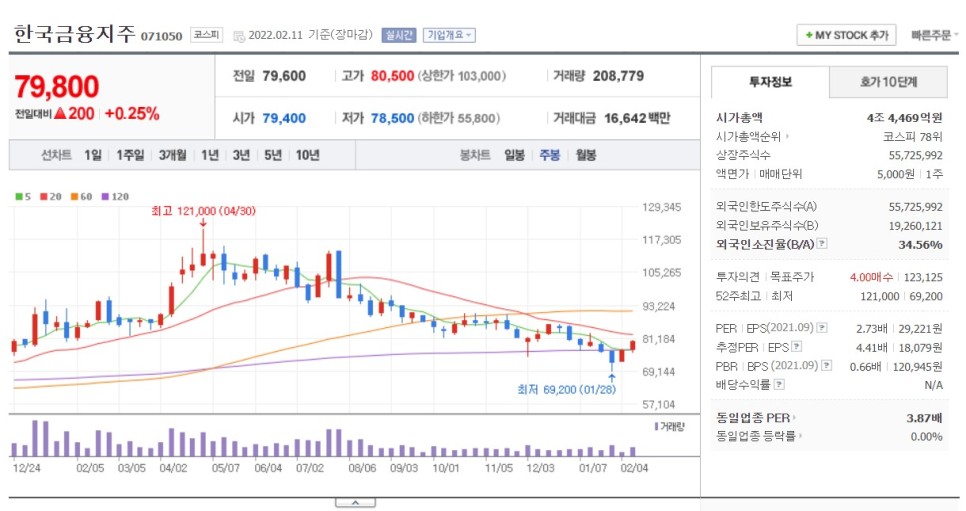
Task: Click the purple 120 moving average legend
Action: (x=115, y=197)
